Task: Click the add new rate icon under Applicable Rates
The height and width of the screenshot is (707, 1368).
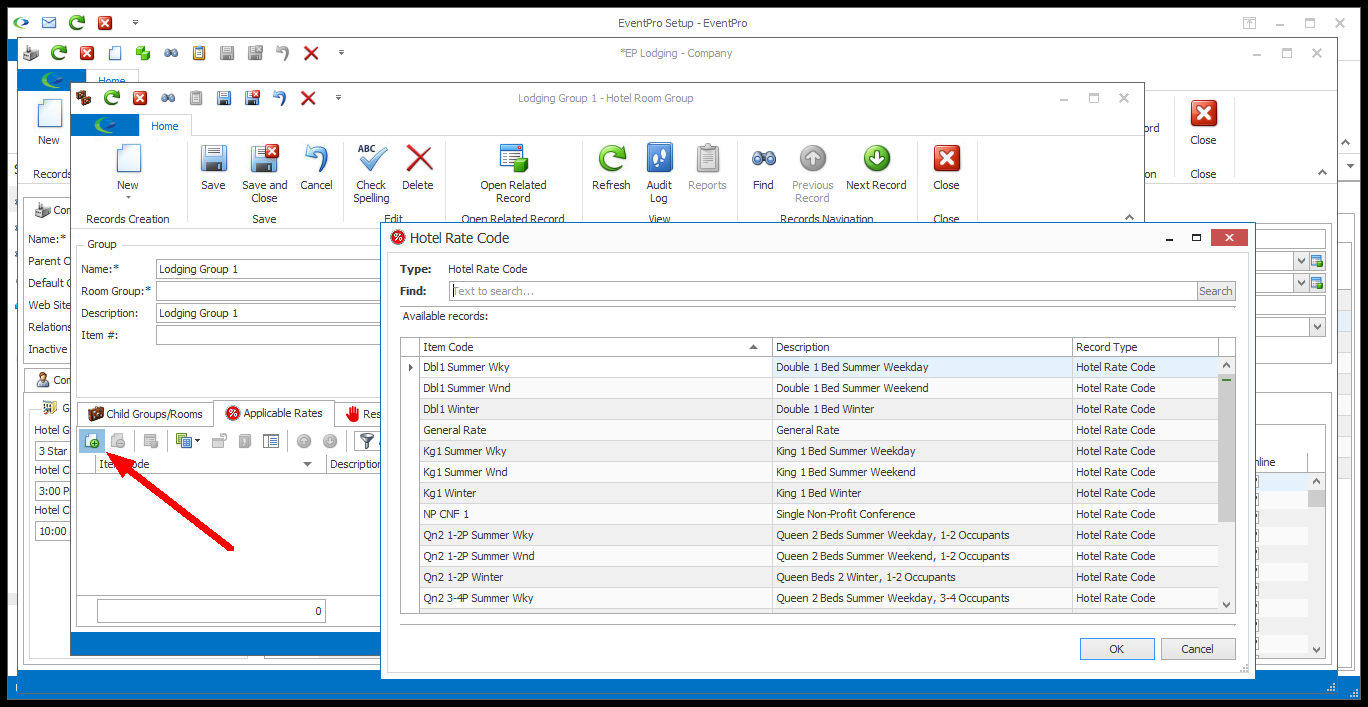Action: [x=92, y=441]
